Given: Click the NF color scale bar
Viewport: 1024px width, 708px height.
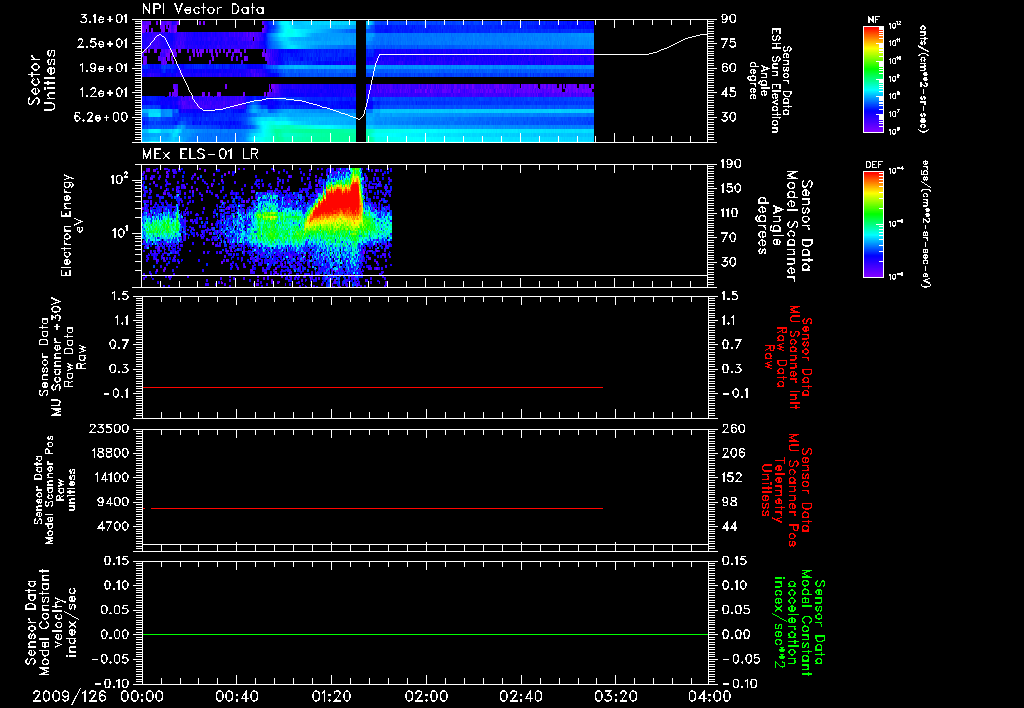Looking at the screenshot, I should point(873,79).
